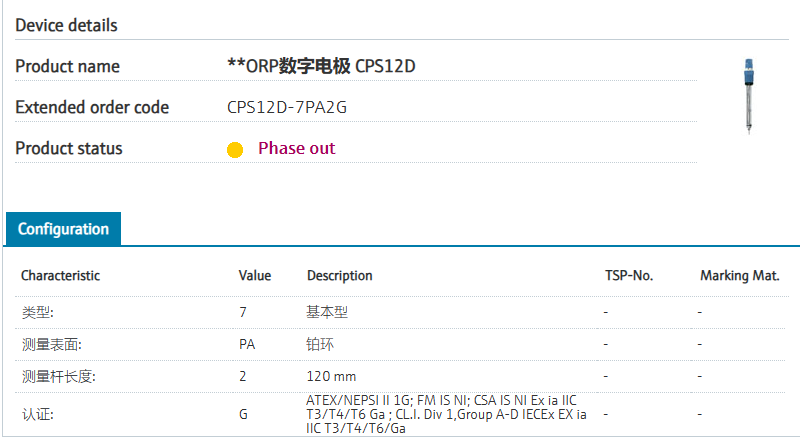This screenshot has height=439, width=800.
Task: Click the ATEX/NEPSI certification description text
Action: [x=446, y=414]
